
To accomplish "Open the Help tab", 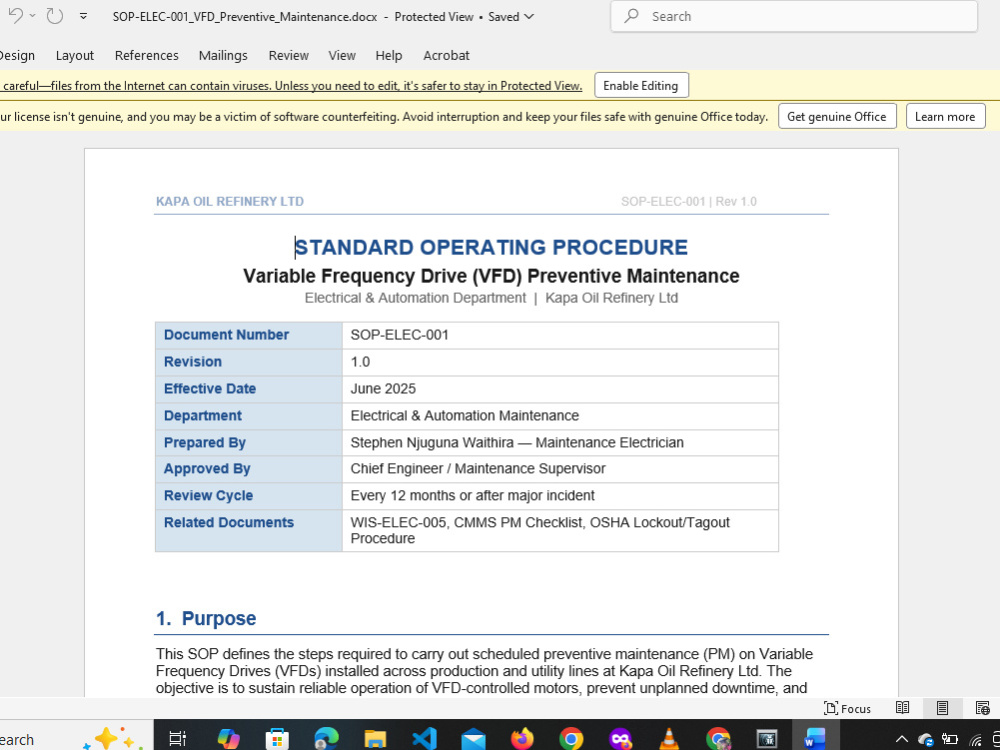I will click(x=388, y=55).
